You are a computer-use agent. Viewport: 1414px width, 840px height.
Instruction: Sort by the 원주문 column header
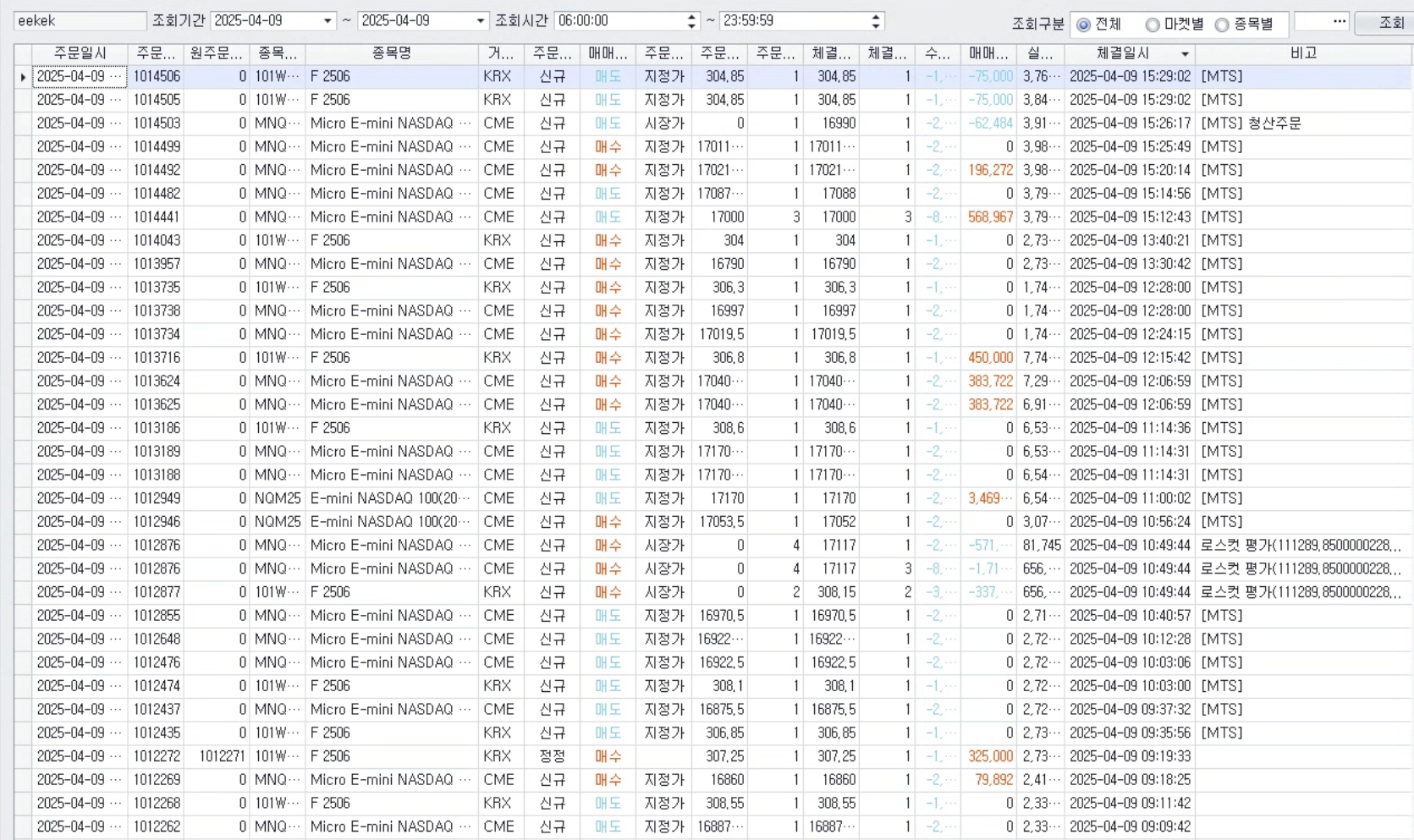click(x=216, y=53)
